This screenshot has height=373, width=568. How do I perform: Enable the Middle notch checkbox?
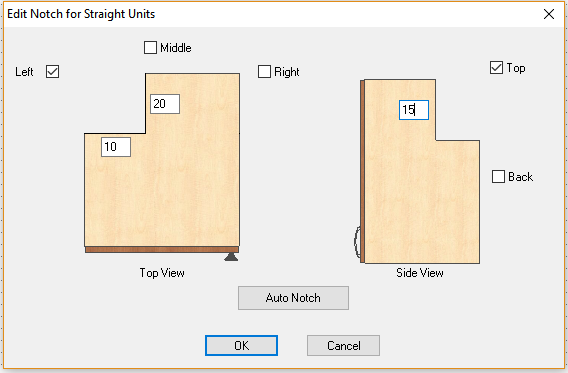tap(150, 47)
